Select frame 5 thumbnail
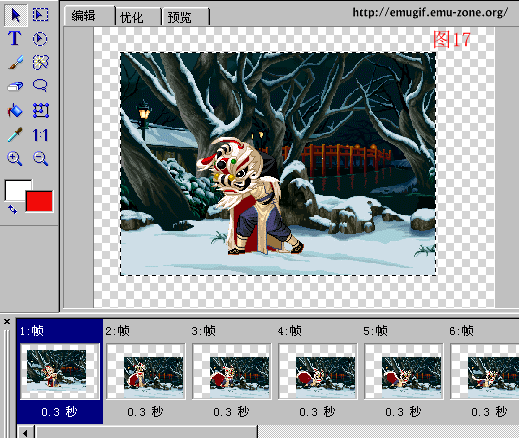This screenshot has height=438, width=519. click(x=404, y=371)
